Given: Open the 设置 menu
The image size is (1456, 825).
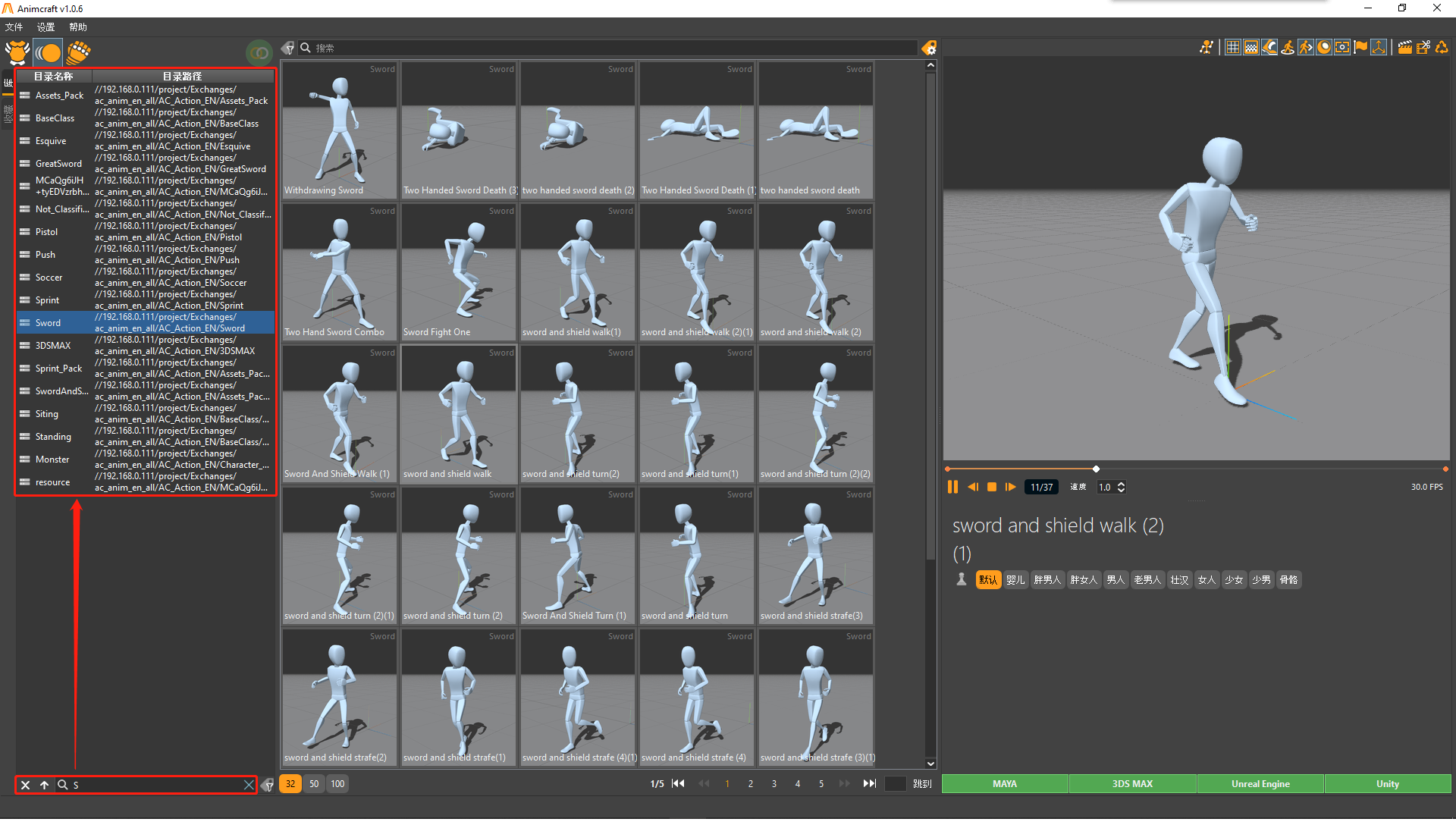Looking at the screenshot, I should tap(45, 27).
